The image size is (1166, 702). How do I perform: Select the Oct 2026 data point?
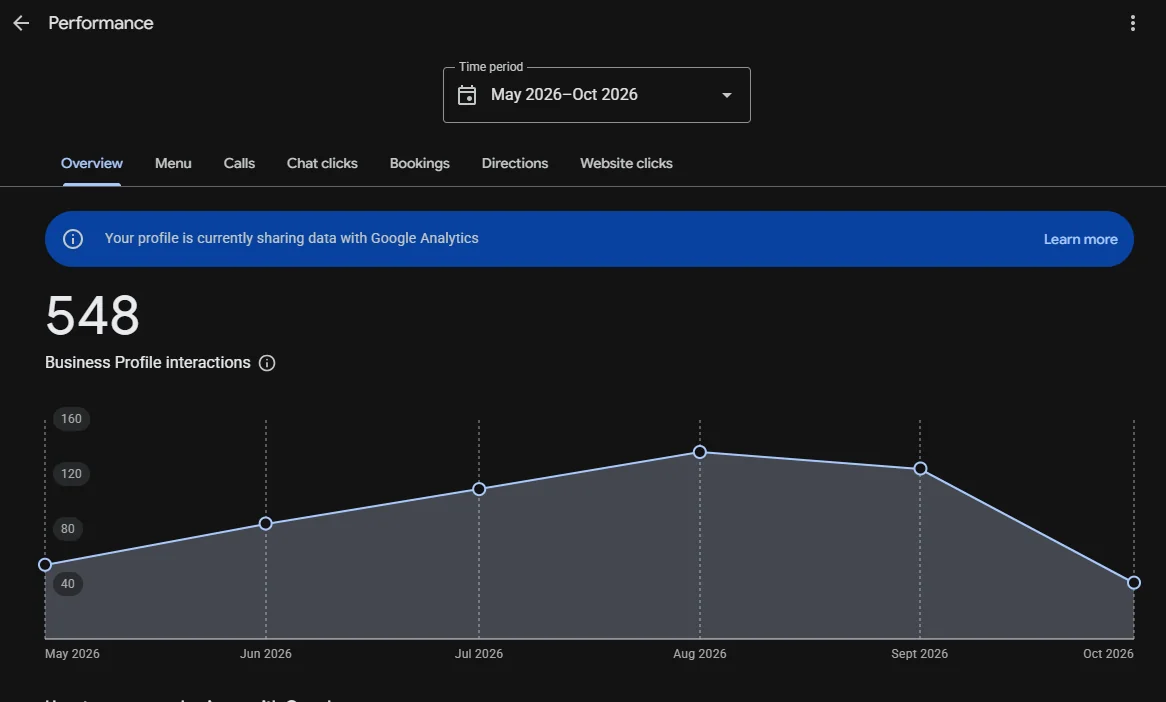click(1133, 582)
